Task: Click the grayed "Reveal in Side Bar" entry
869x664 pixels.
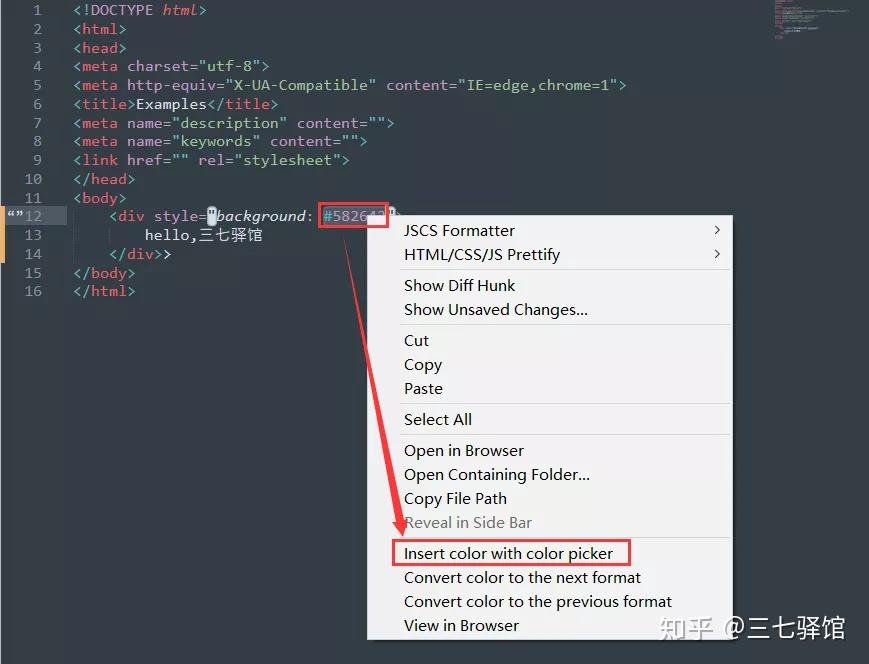Action: [x=466, y=522]
